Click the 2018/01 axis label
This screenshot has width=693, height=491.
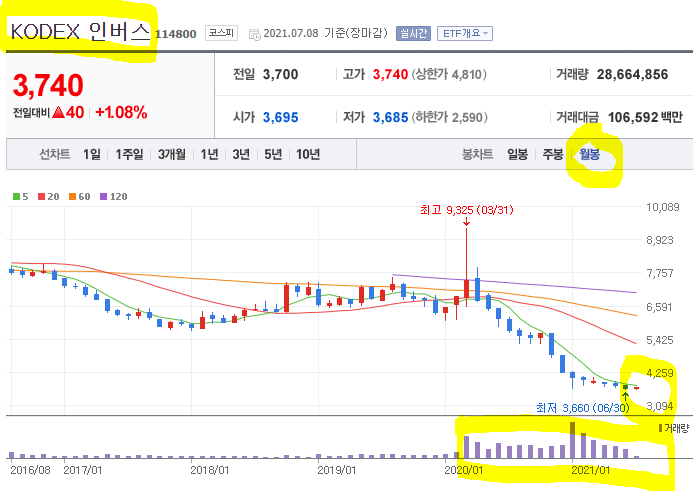pos(209,470)
